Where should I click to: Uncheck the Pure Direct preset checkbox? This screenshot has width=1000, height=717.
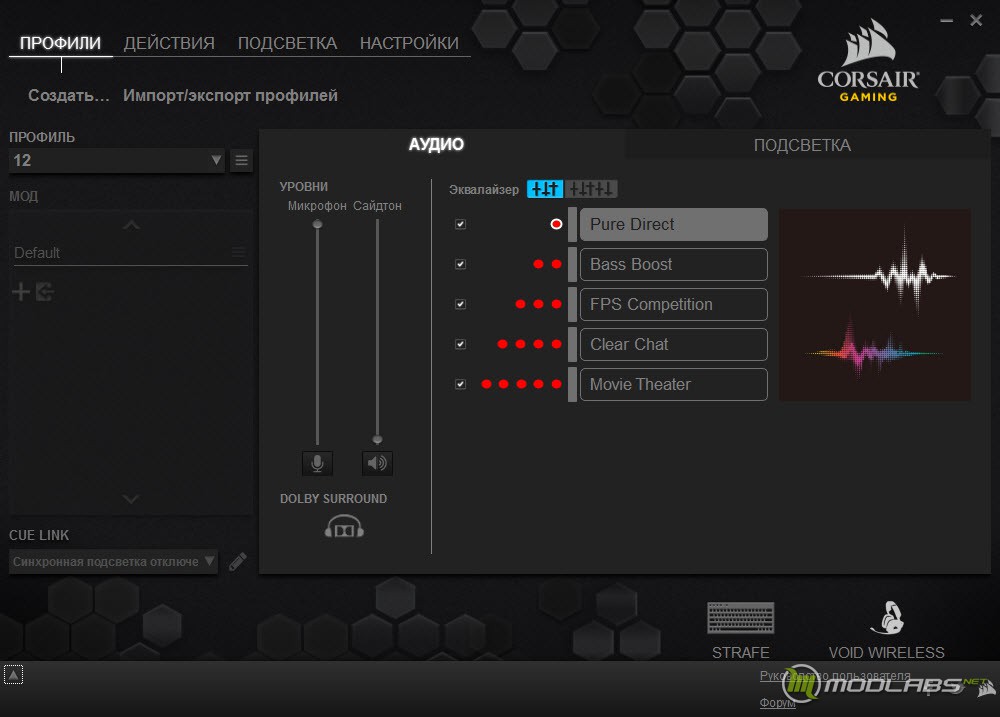click(460, 224)
